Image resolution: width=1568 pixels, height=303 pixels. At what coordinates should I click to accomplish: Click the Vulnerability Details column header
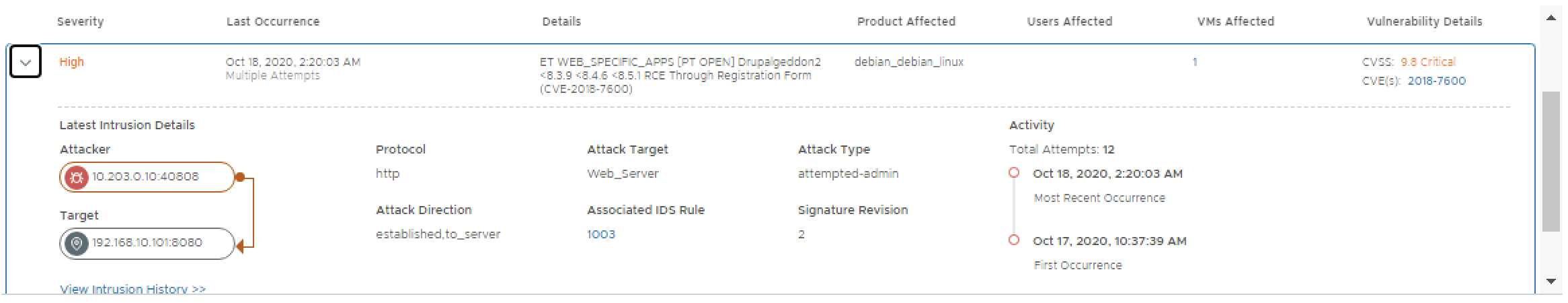(1424, 22)
